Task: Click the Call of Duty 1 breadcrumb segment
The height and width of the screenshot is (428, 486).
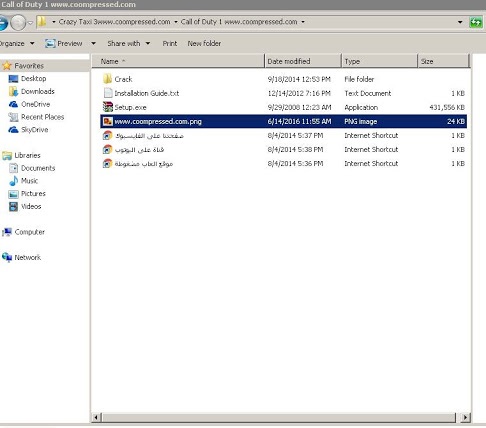Action: click(239, 22)
